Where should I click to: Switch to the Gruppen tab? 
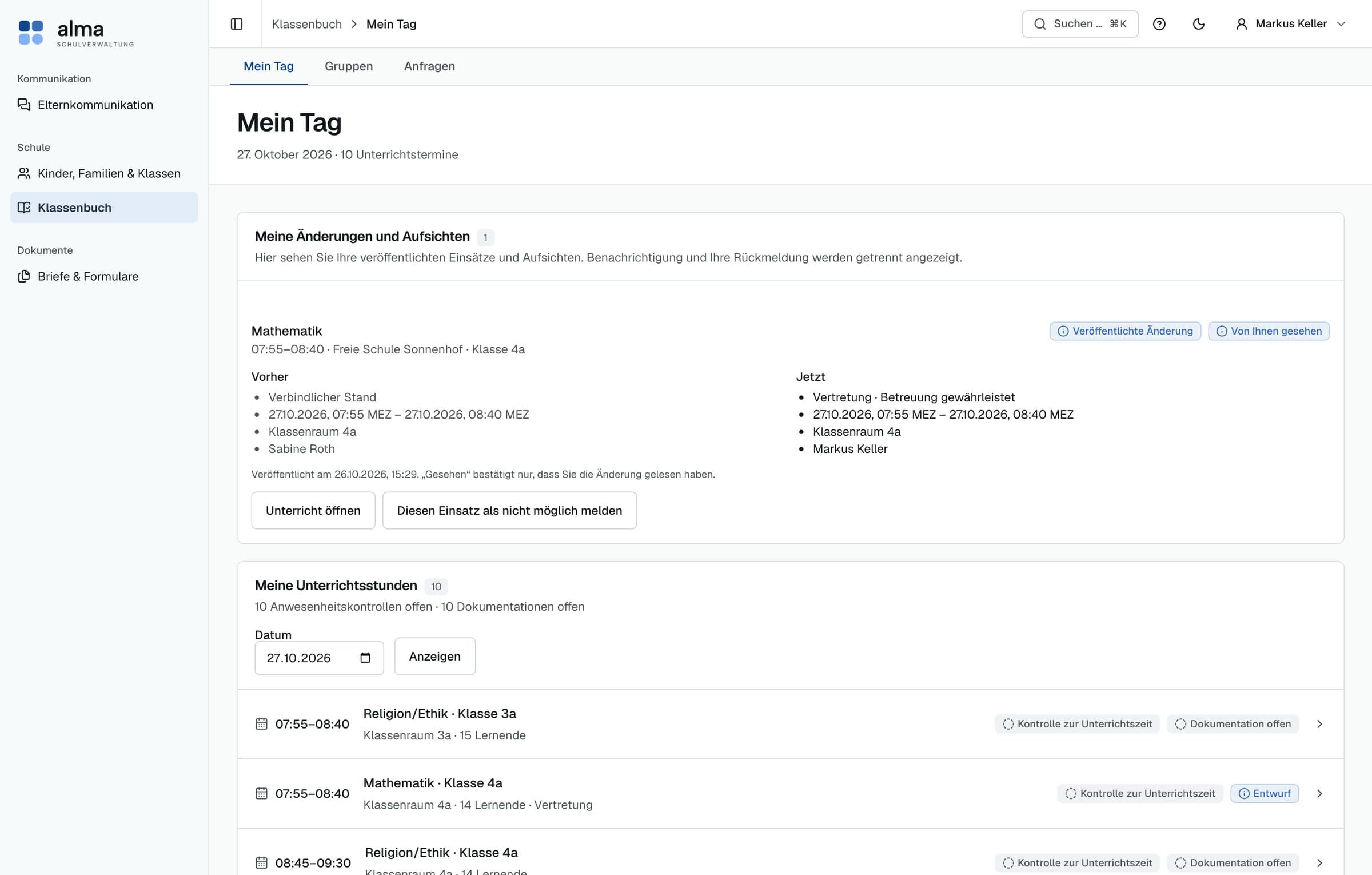[349, 66]
